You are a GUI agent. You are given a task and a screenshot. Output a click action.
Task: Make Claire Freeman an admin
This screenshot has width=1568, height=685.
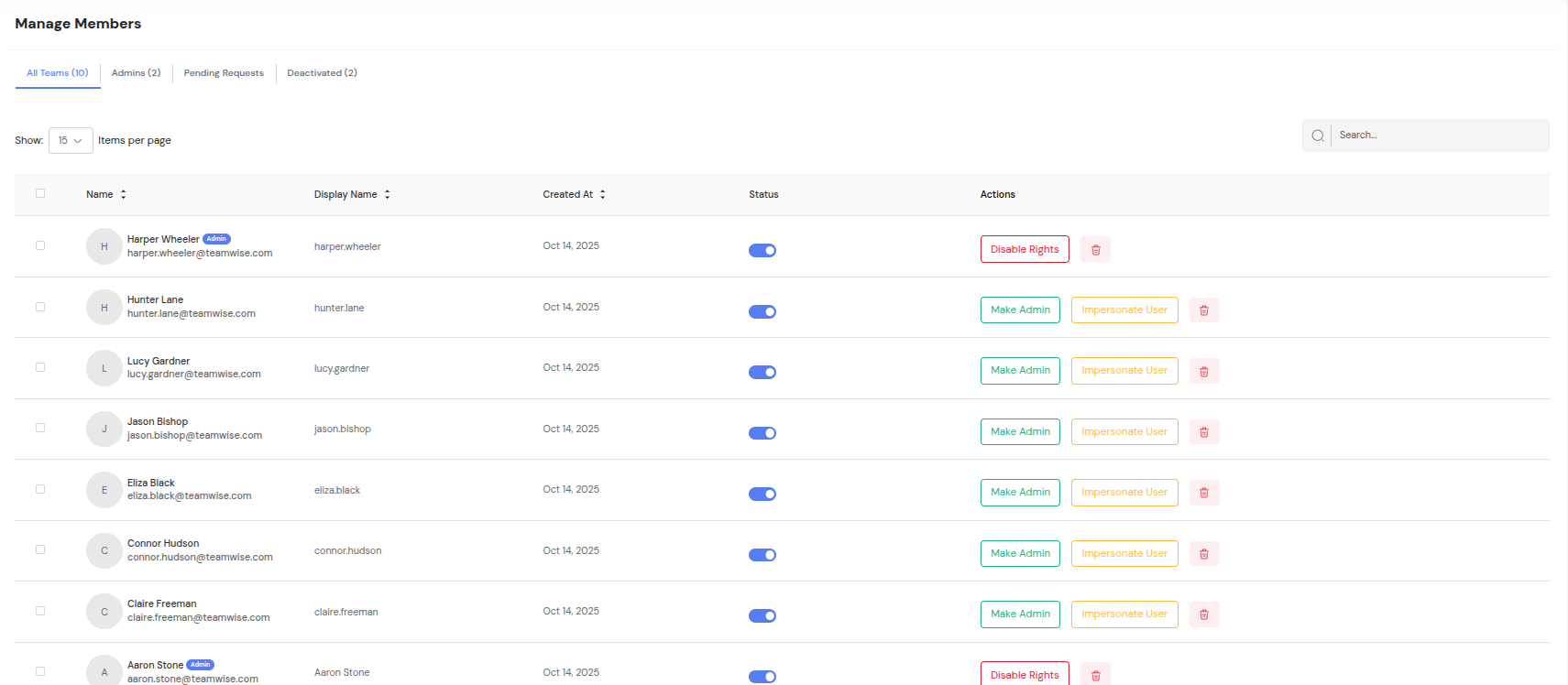(1020, 614)
